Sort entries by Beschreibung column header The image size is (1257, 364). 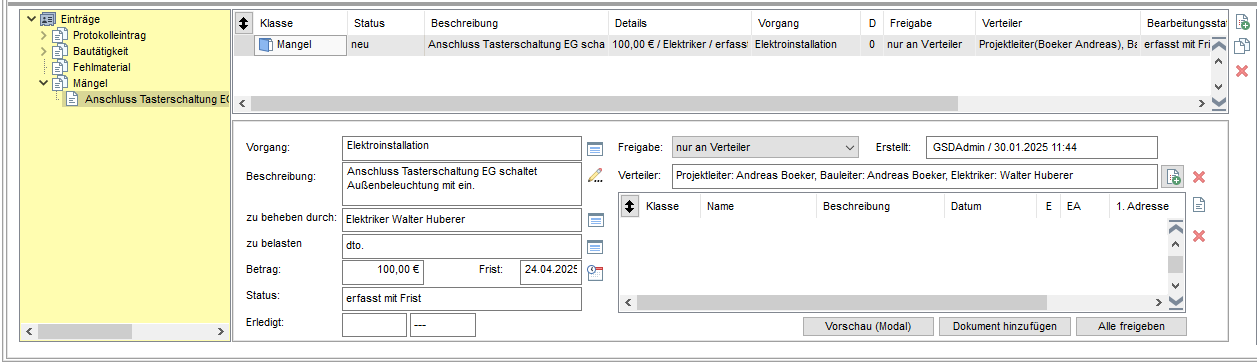click(515, 22)
